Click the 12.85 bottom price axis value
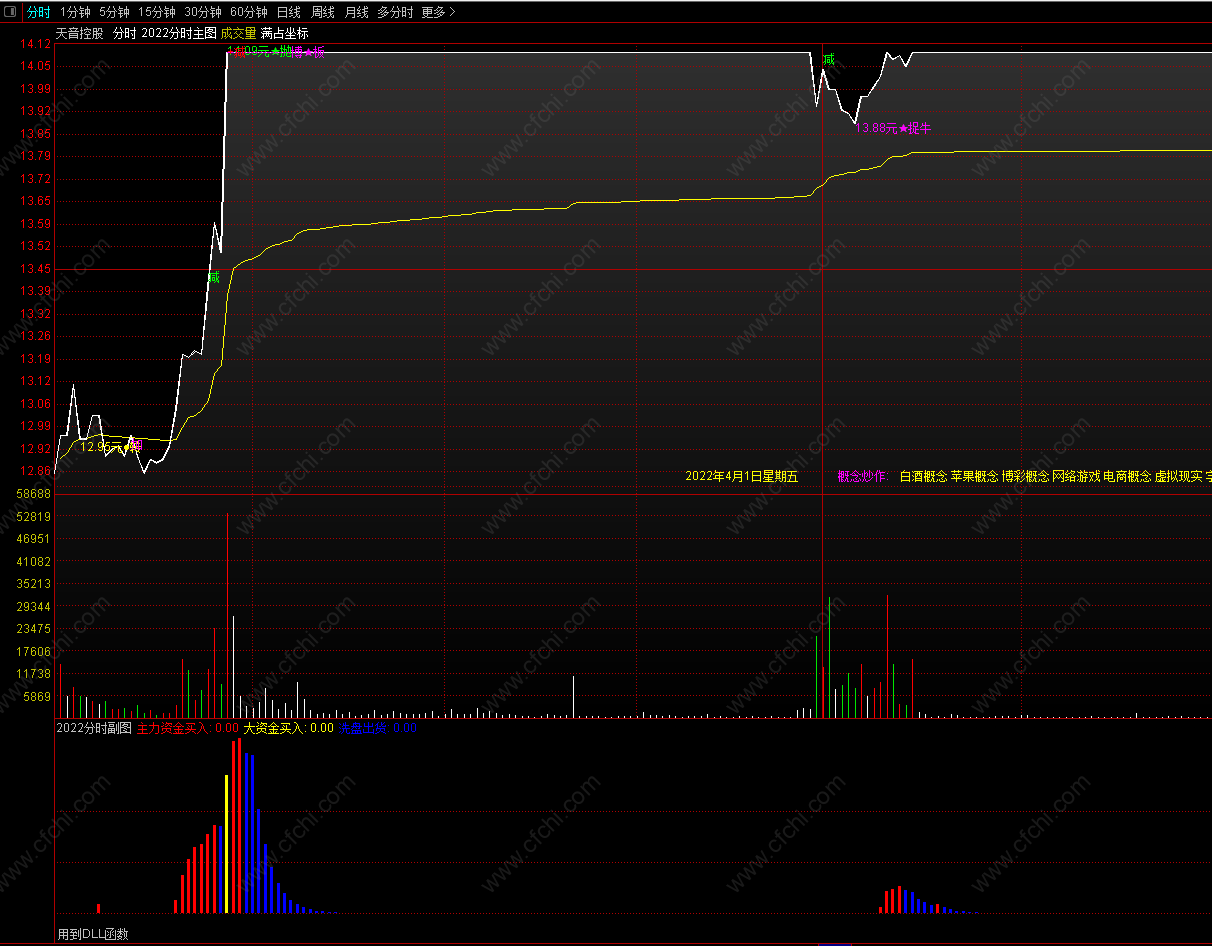 [x=36, y=471]
